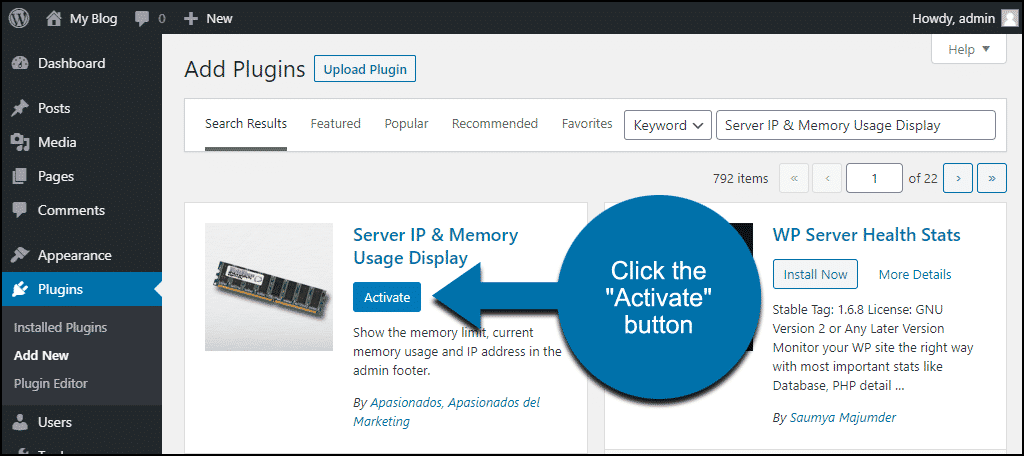The image size is (1024, 456).
Task: Click the Appearance paintbrush icon
Action: click(20, 255)
